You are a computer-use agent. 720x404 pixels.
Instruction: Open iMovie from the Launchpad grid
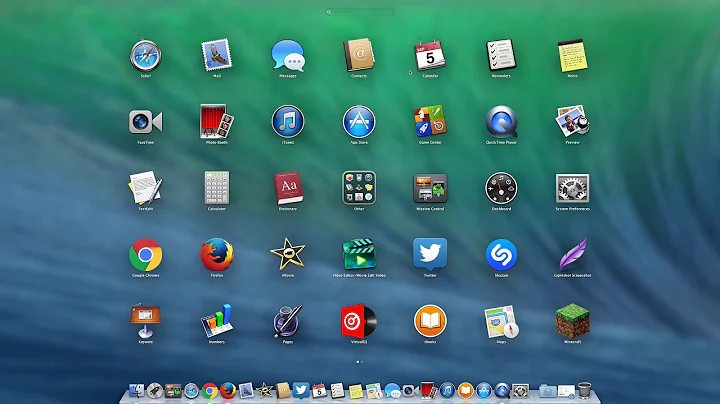point(288,254)
